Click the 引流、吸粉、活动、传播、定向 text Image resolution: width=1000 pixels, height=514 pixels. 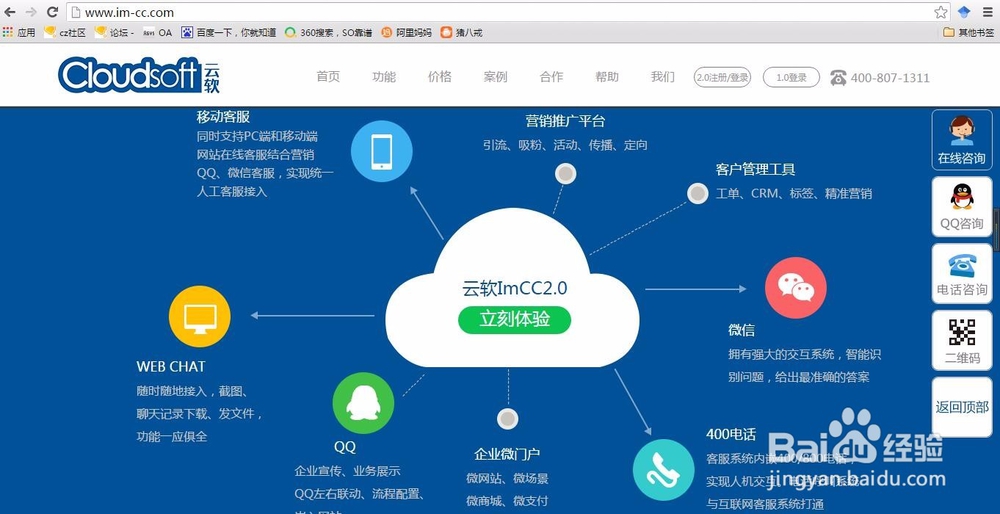pyautogui.click(x=565, y=145)
